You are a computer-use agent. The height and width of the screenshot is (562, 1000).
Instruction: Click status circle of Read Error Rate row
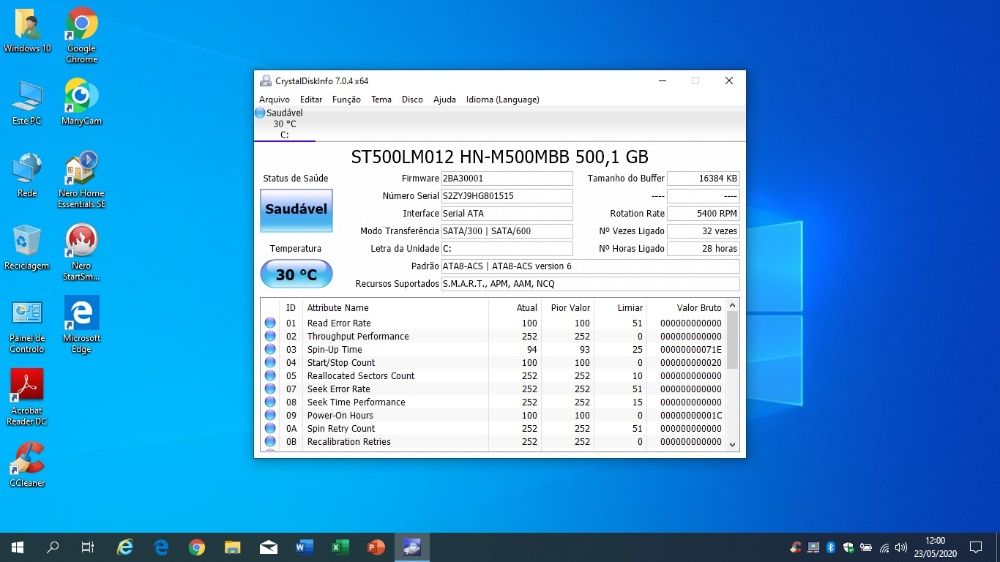(270, 323)
